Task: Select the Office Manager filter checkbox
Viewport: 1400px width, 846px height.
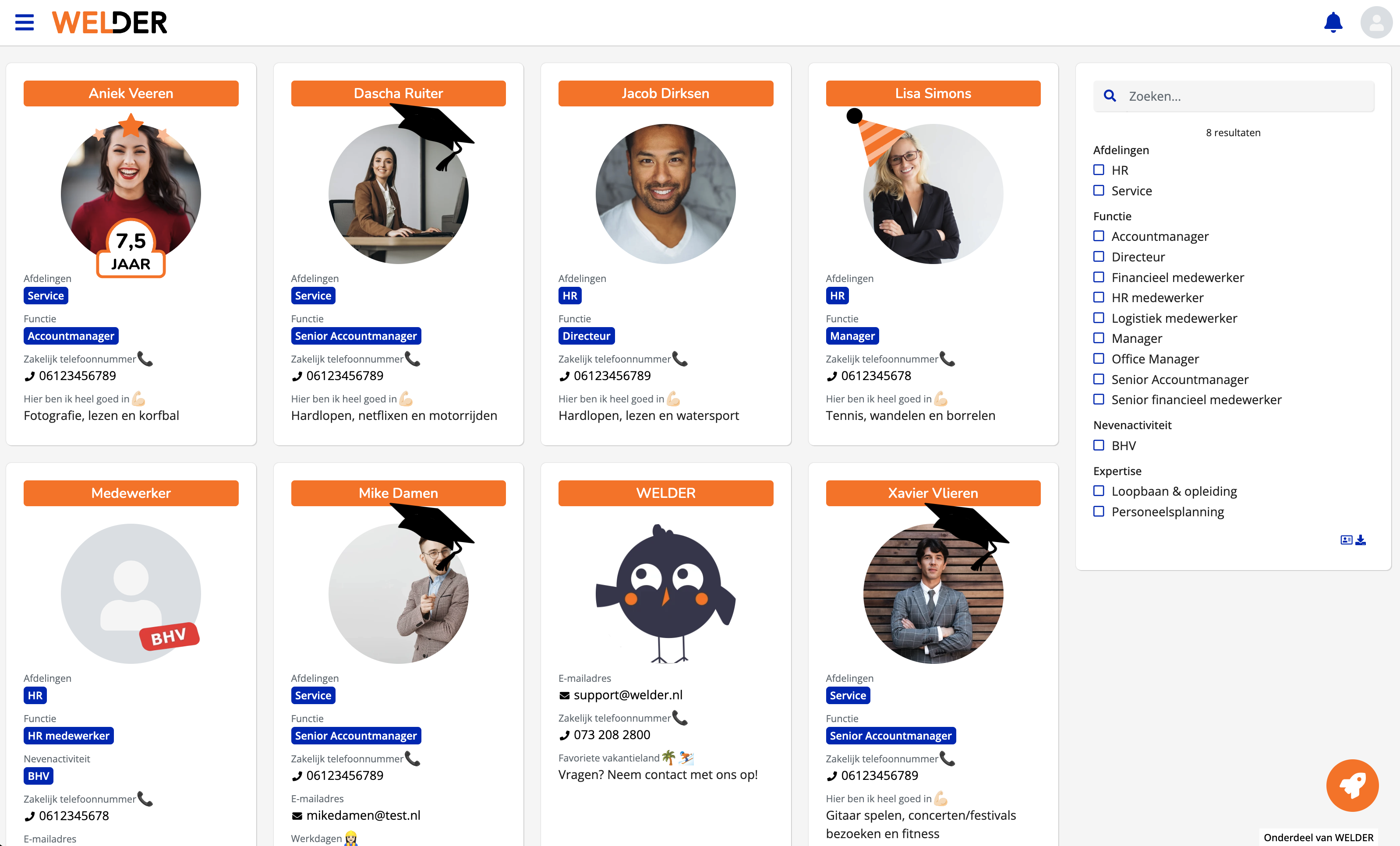Action: 1099,358
